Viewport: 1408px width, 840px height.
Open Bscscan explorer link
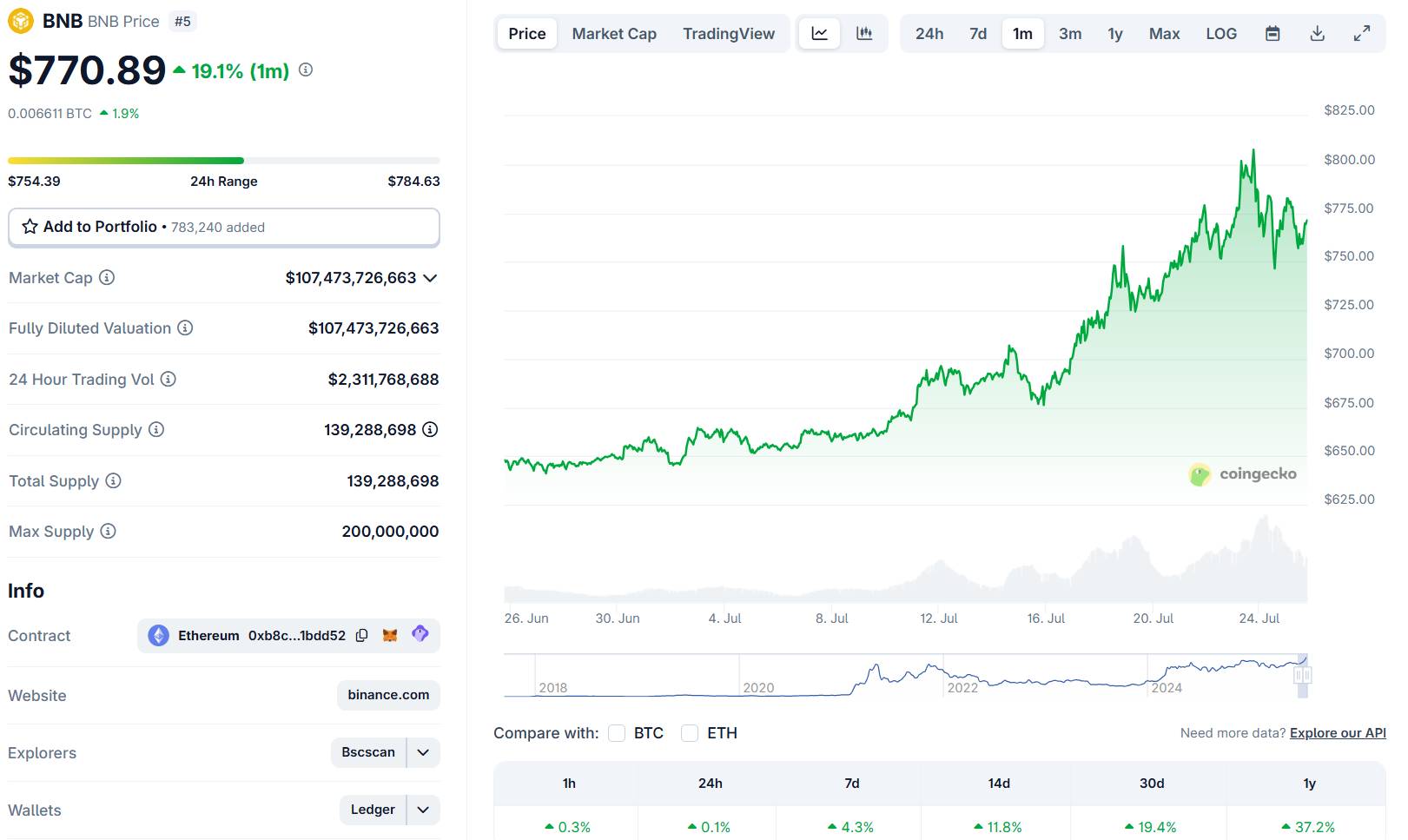click(x=368, y=752)
